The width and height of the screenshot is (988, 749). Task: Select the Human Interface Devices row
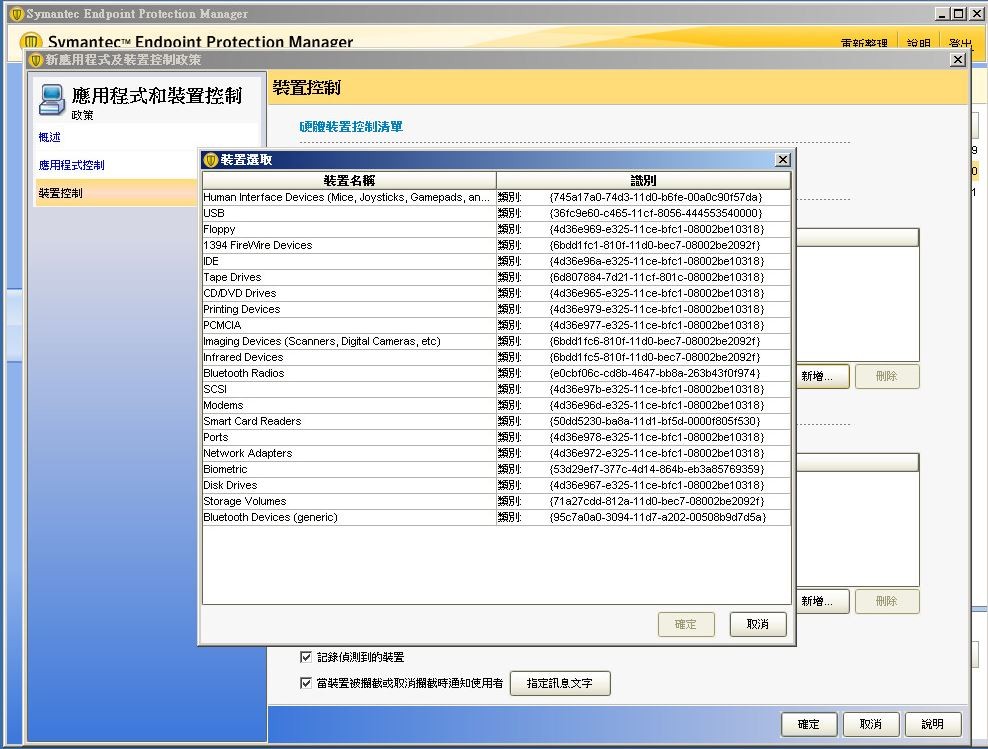click(x=497, y=197)
